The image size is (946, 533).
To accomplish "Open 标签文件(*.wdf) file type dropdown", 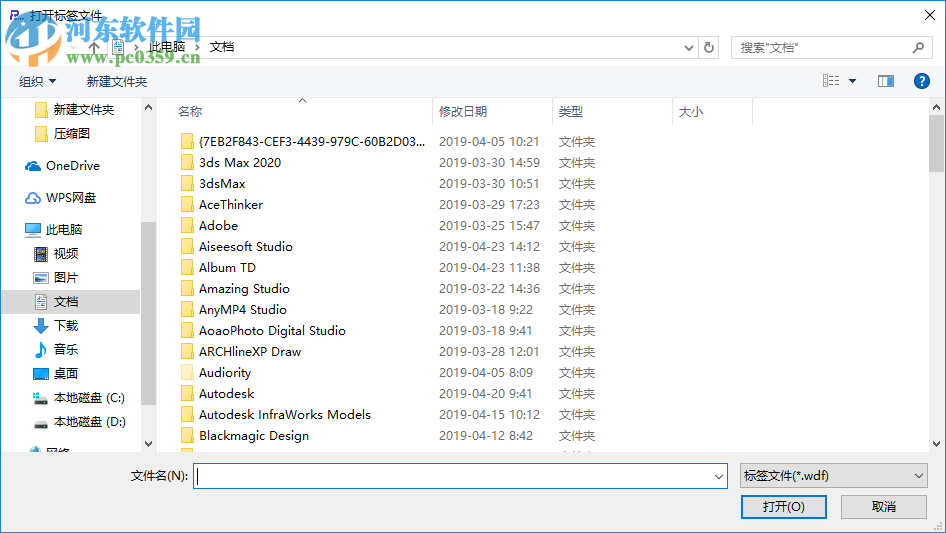I will [834, 476].
